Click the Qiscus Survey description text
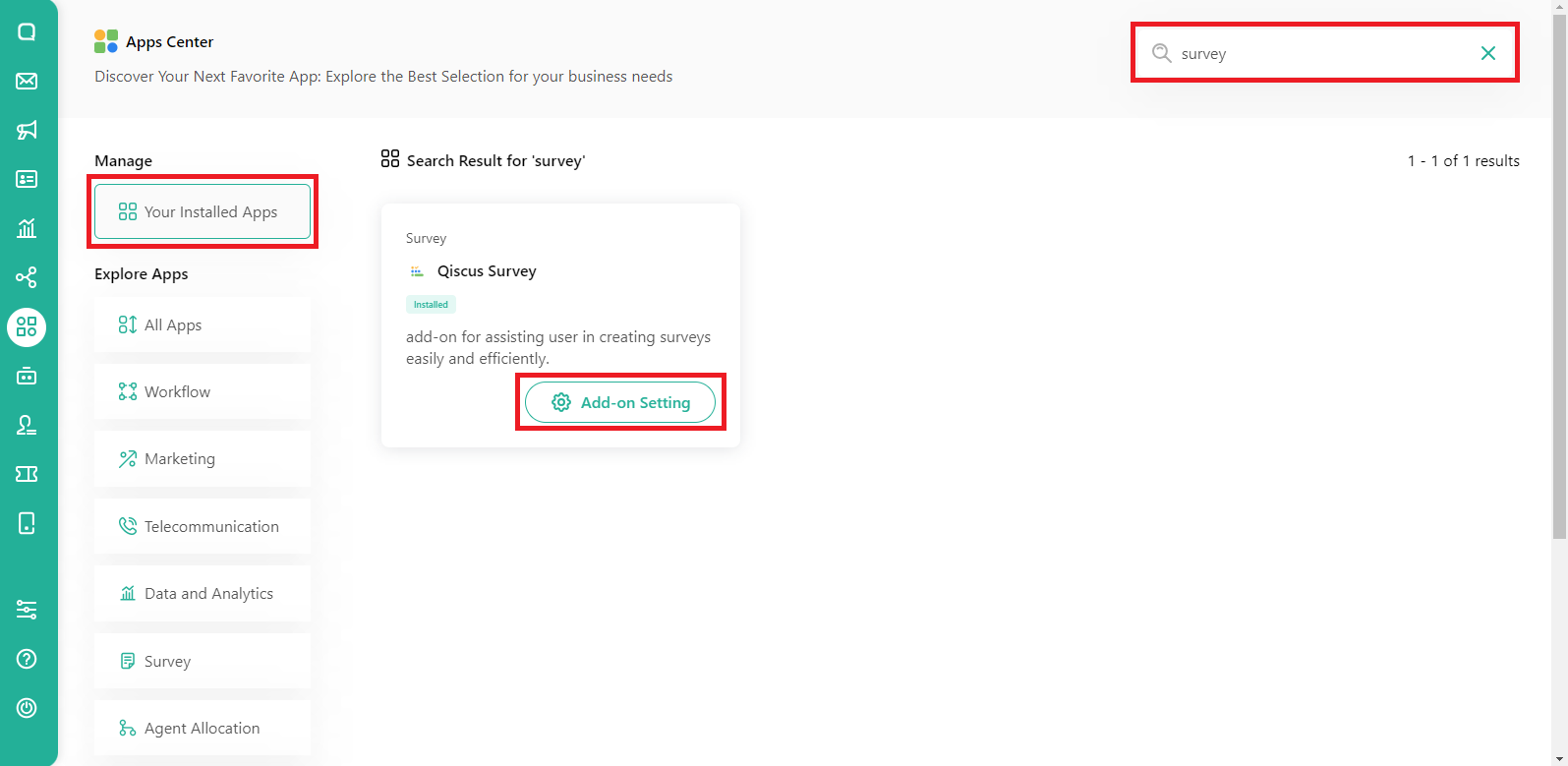 coord(558,347)
